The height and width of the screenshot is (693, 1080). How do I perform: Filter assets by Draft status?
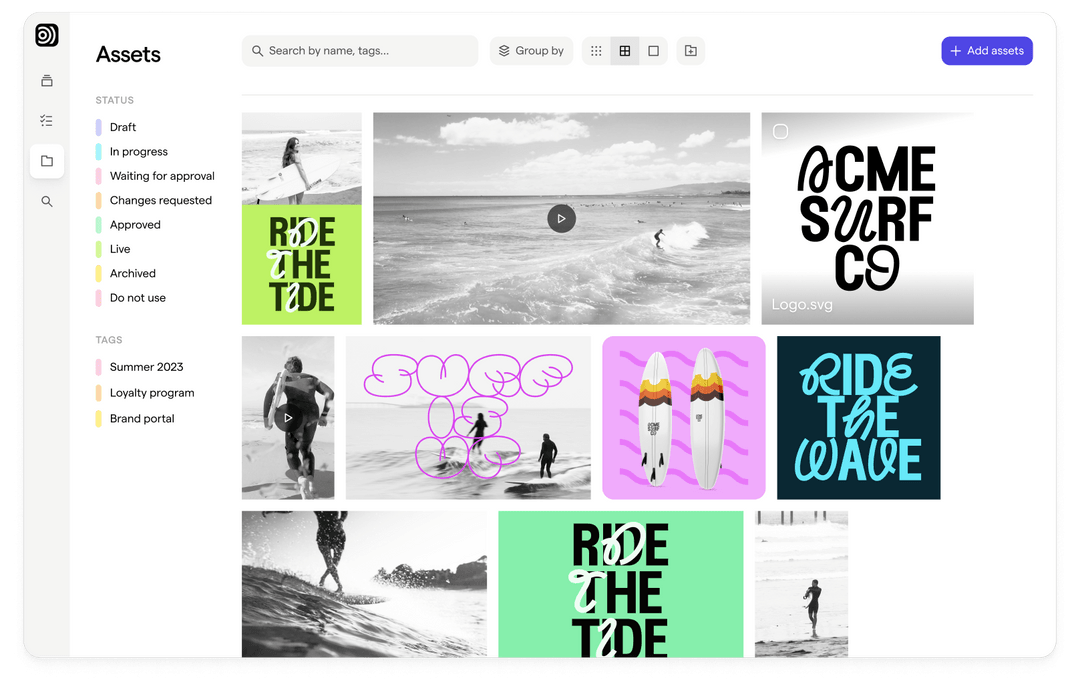(x=121, y=127)
